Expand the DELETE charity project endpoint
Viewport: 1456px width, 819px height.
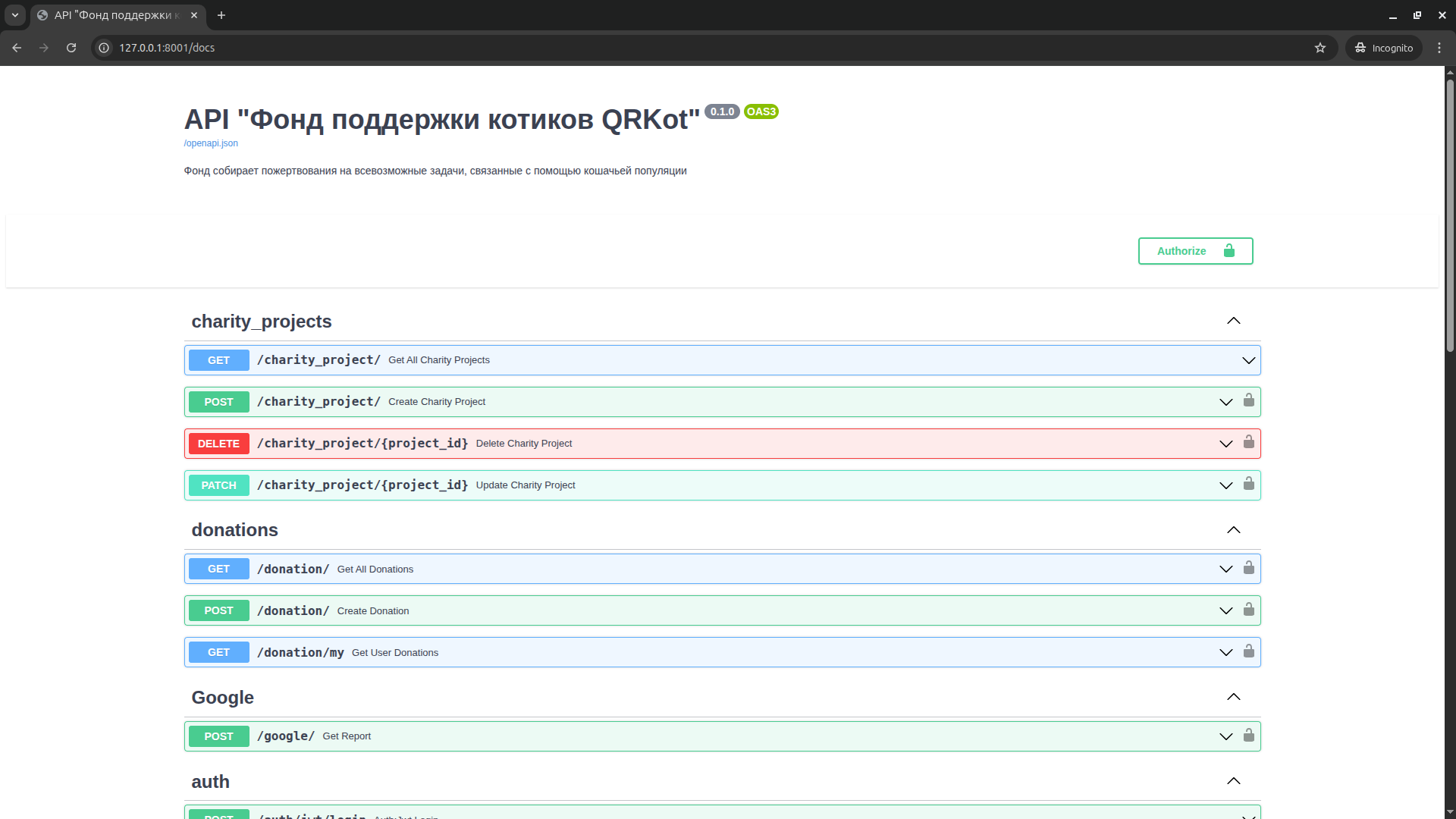(x=1225, y=443)
